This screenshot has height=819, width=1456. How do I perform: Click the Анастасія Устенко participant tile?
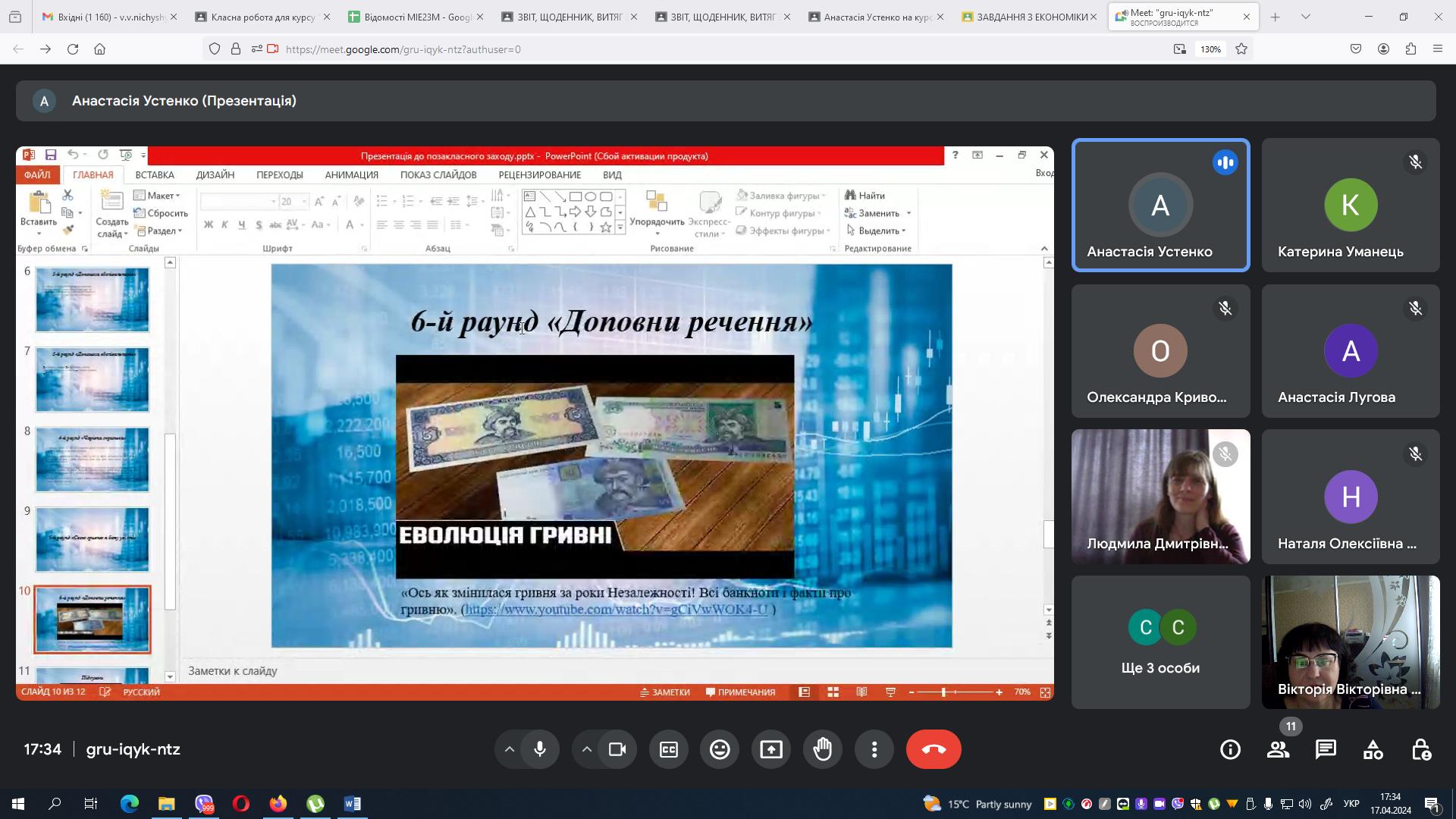[x=1160, y=205]
